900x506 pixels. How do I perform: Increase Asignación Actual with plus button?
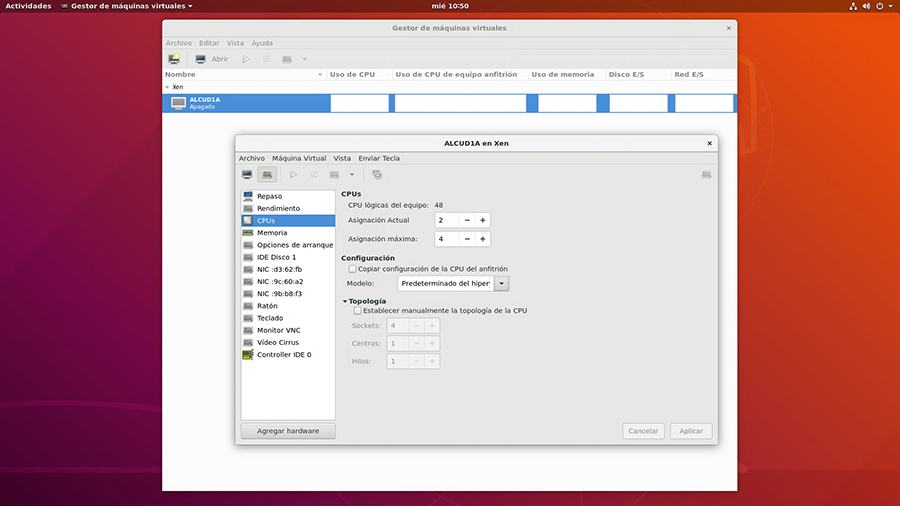click(x=483, y=220)
